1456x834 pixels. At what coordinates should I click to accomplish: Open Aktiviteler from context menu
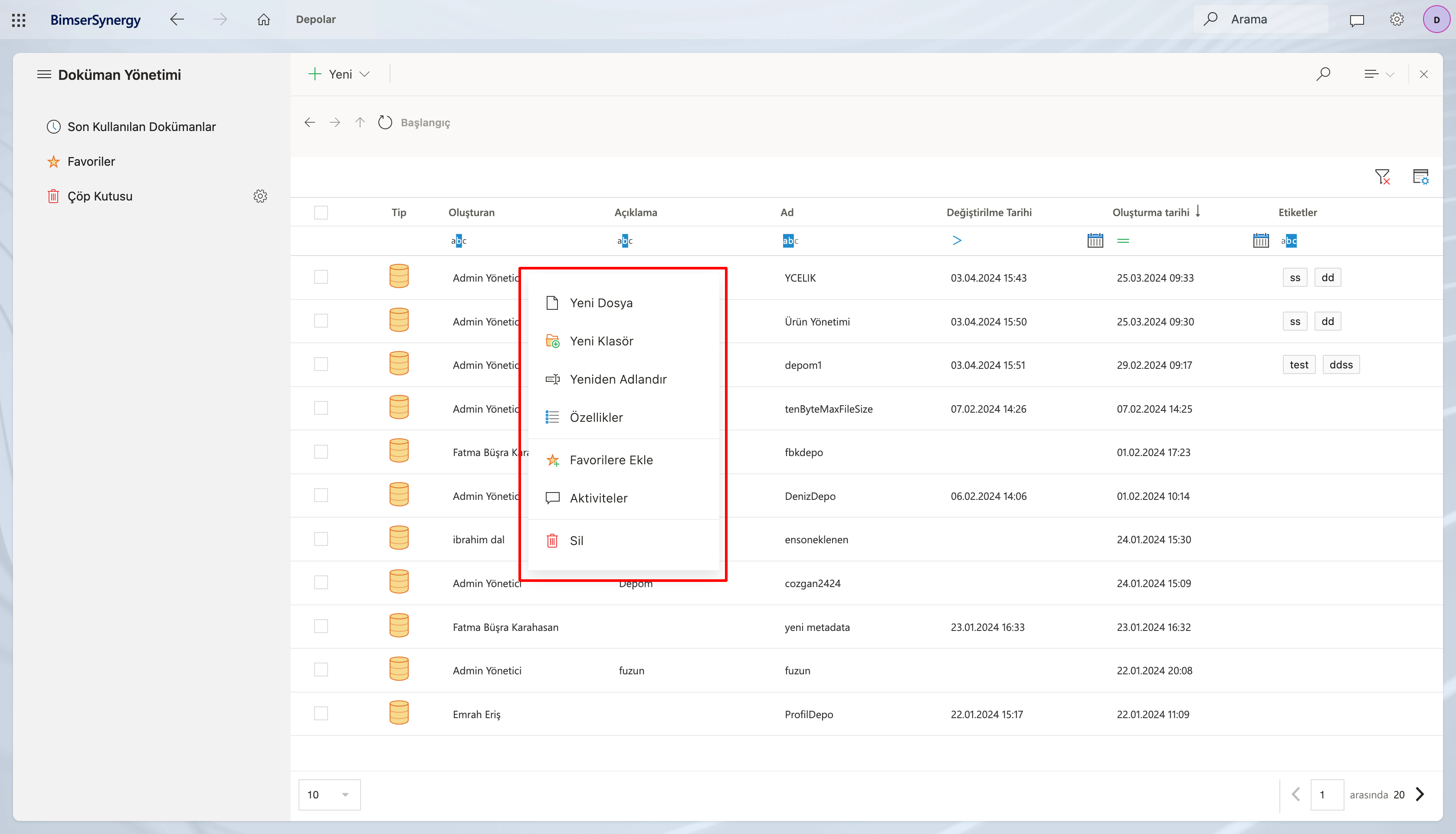coord(623,498)
